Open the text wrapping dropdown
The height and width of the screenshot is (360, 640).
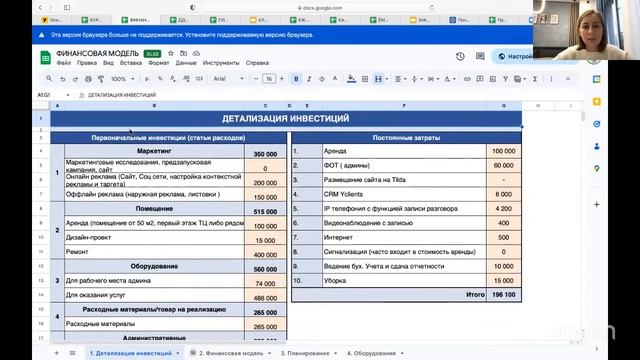[433, 79]
